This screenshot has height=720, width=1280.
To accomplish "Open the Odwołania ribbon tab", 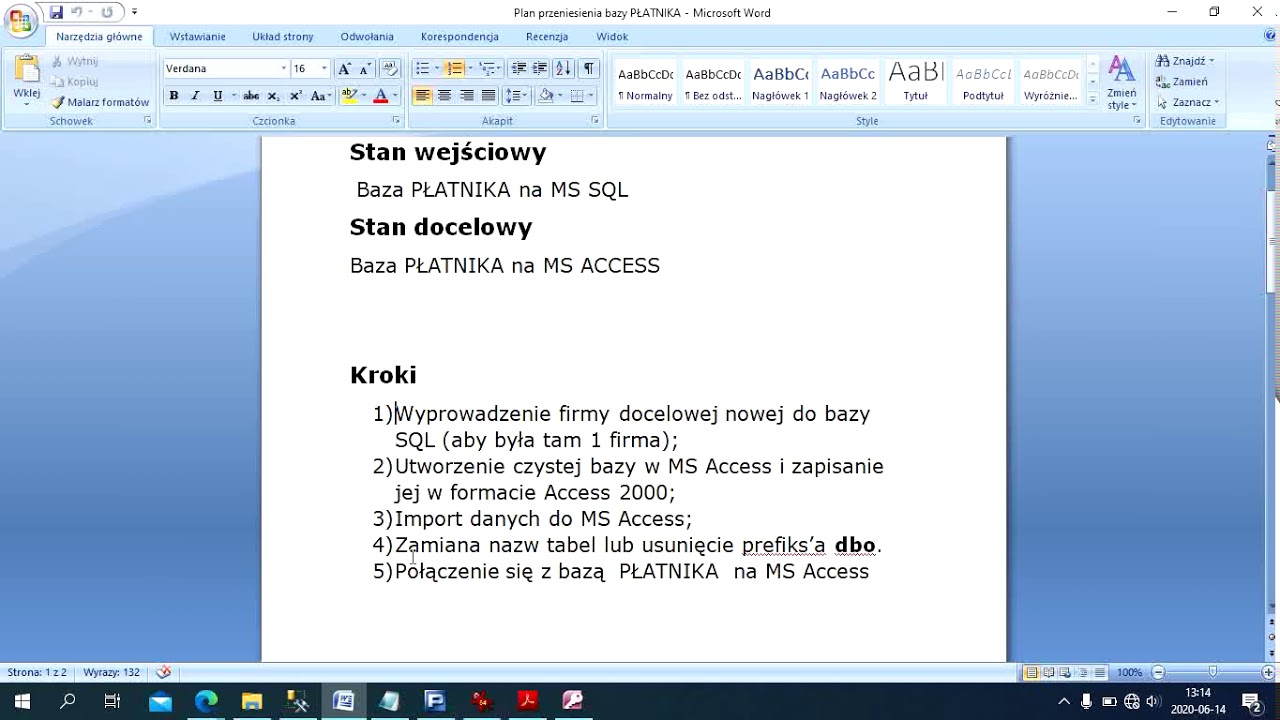I will [x=367, y=37].
